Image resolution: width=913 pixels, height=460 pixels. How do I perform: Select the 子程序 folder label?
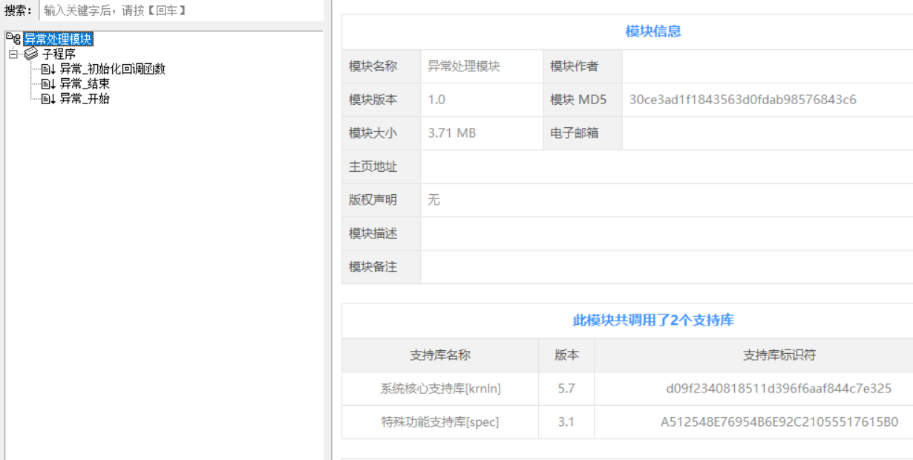(x=59, y=54)
